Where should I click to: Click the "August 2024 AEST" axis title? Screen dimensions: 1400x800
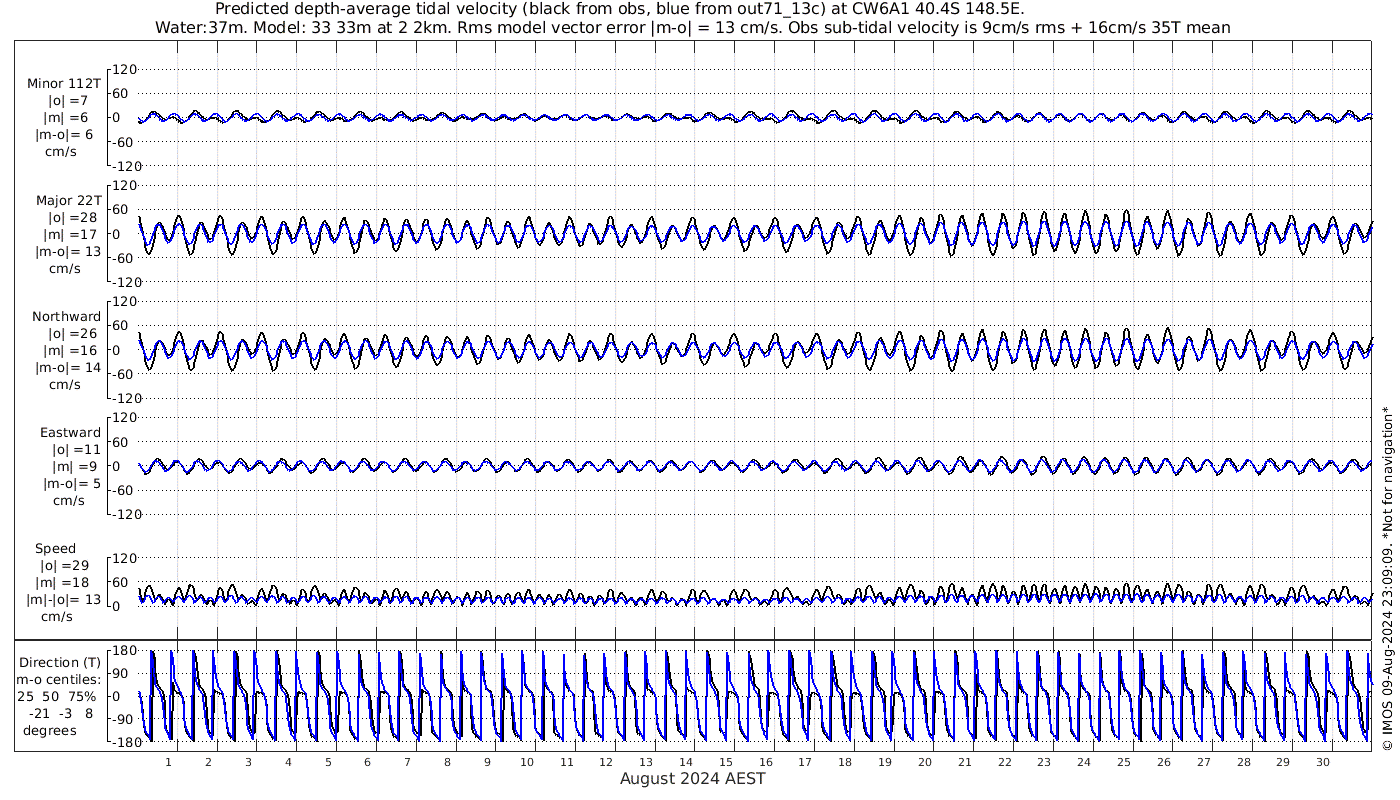click(x=692, y=778)
